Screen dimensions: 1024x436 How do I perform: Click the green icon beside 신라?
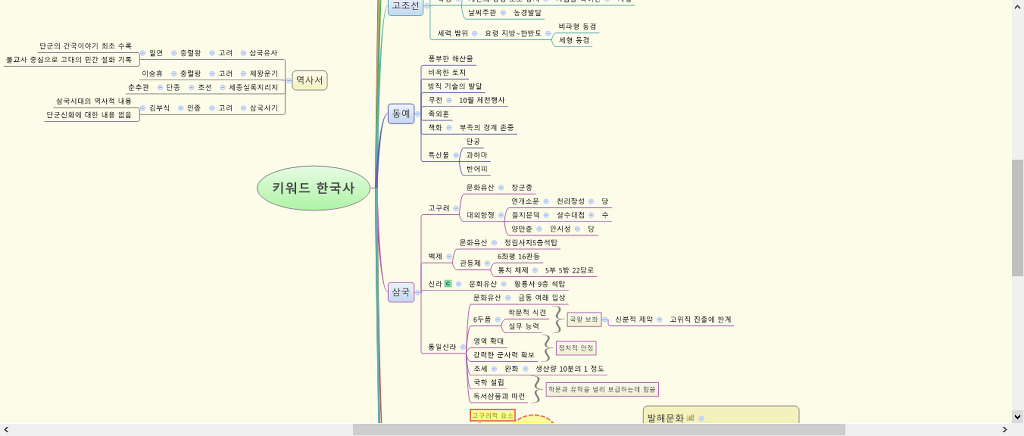click(448, 284)
